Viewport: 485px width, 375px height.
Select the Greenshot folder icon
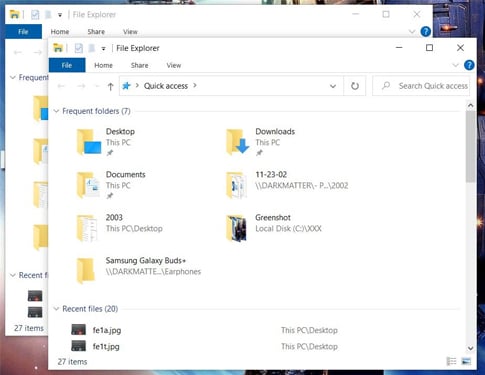(237, 228)
